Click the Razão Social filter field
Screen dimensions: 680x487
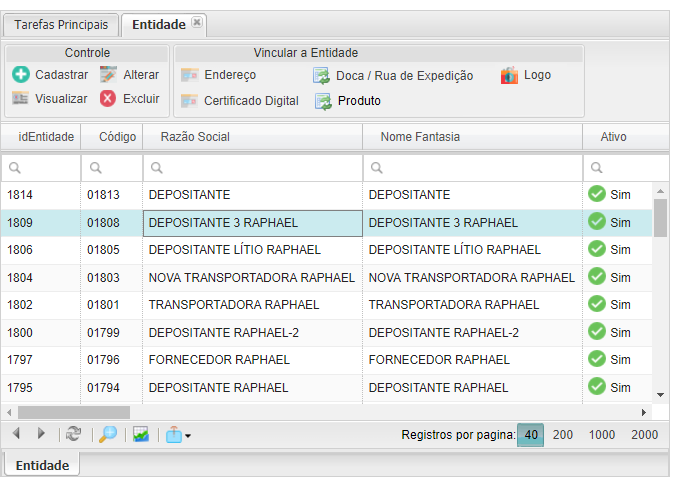point(253,168)
